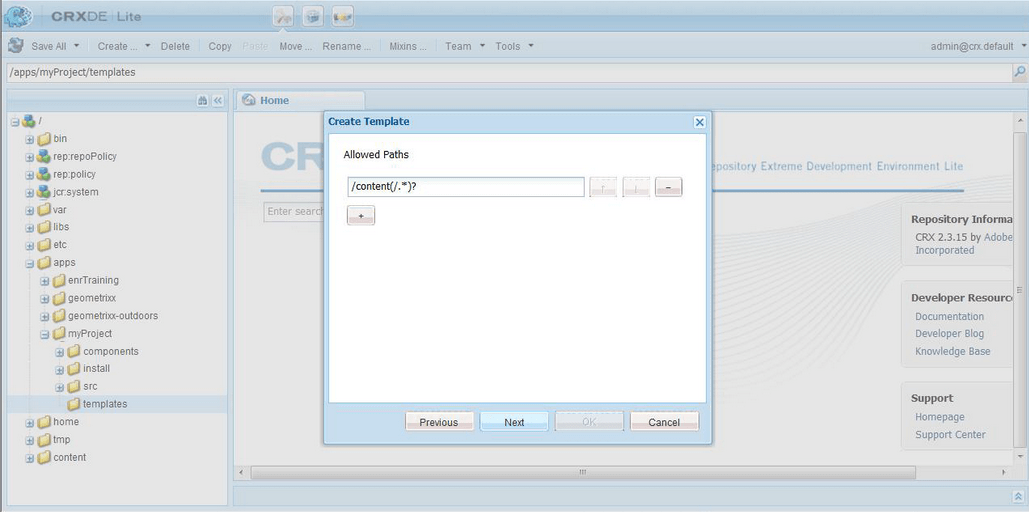Select the home folder
1029x512 pixels.
pos(66,421)
